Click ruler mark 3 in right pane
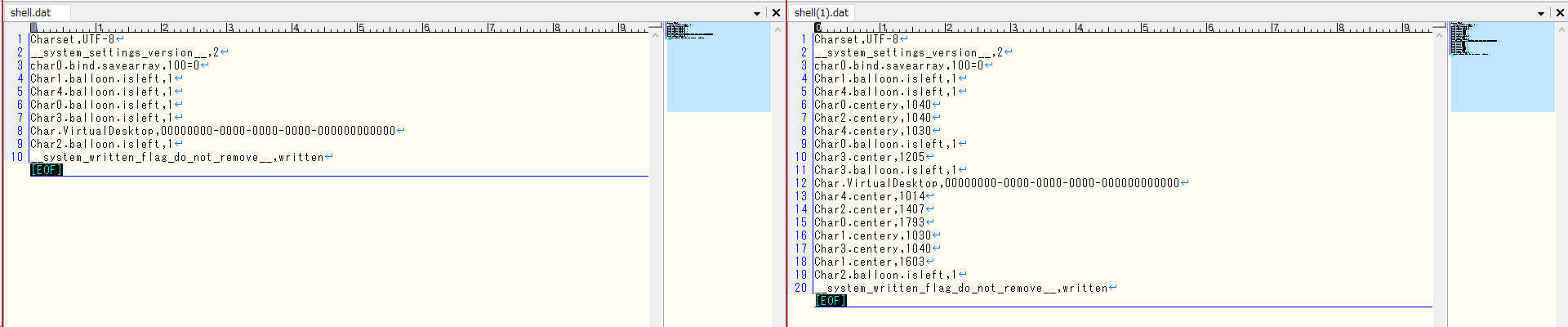Viewport: 1568px width, 327px height. point(1013,28)
